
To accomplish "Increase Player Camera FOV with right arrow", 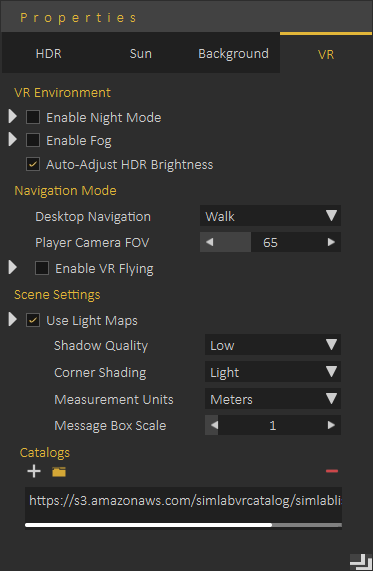I will [331, 242].
